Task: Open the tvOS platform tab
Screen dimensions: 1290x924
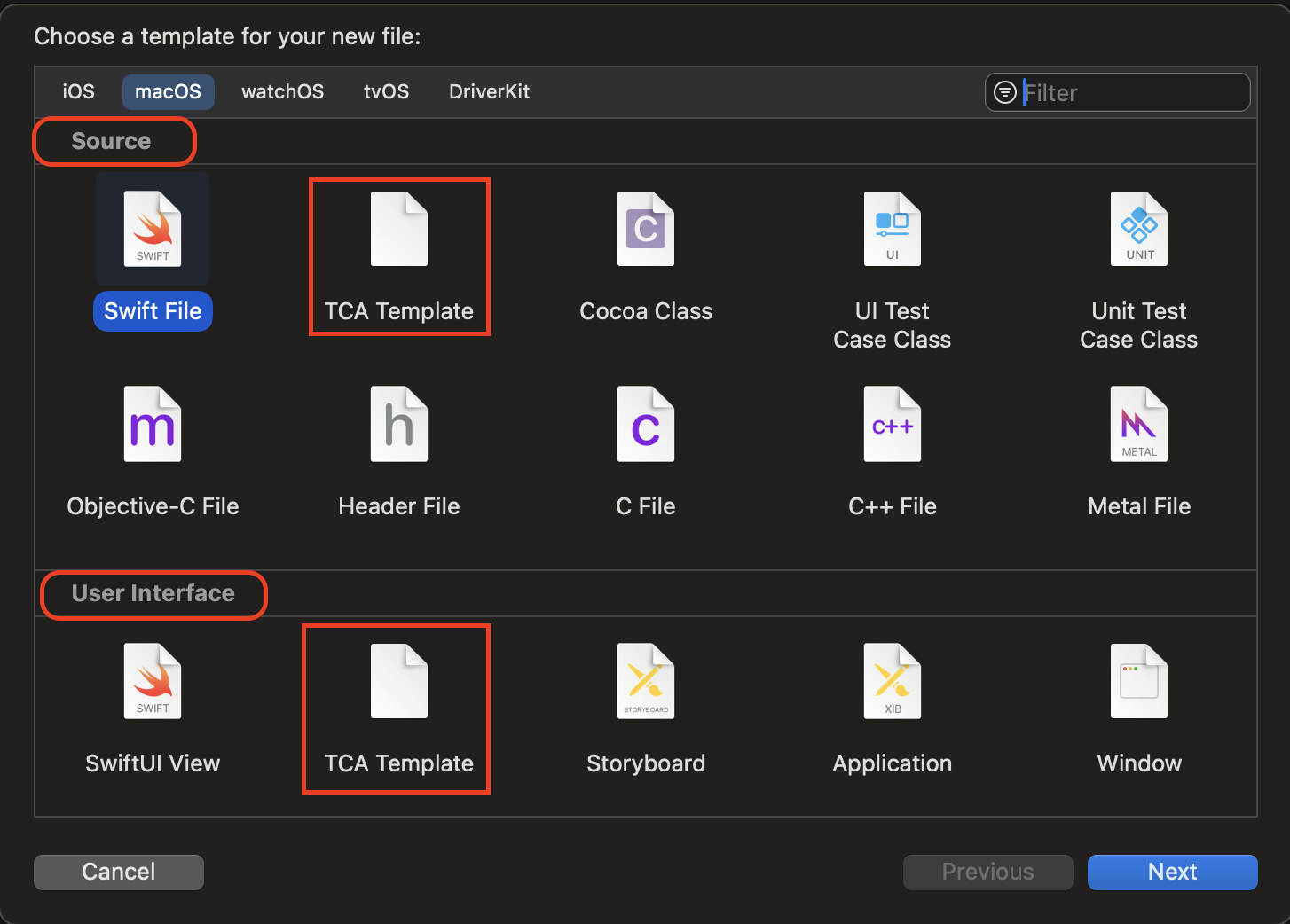Action: (386, 91)
